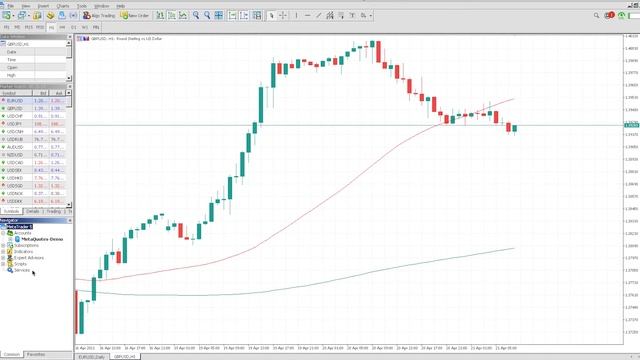Image resolution: width=640 pixels, height=360 pixels.
Task: Tile chart windows with grid icon
Action: 219,16
